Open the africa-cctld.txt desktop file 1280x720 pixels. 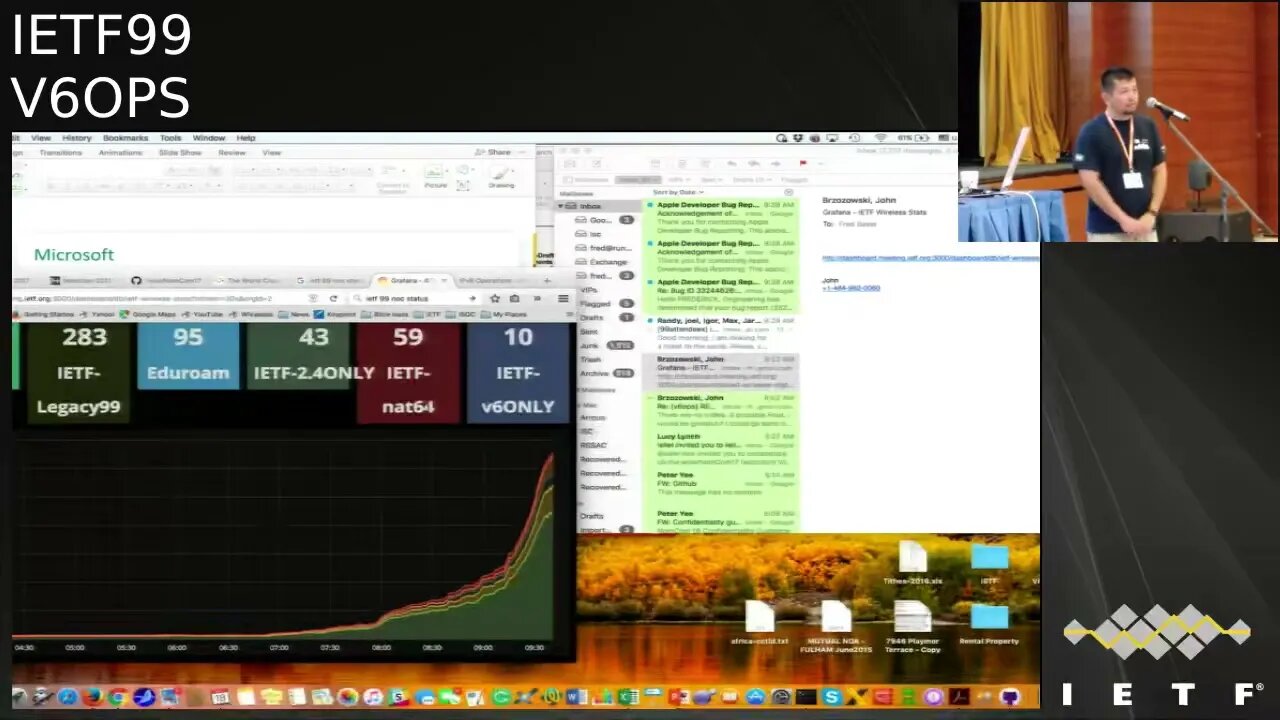[x=760, y=622]
